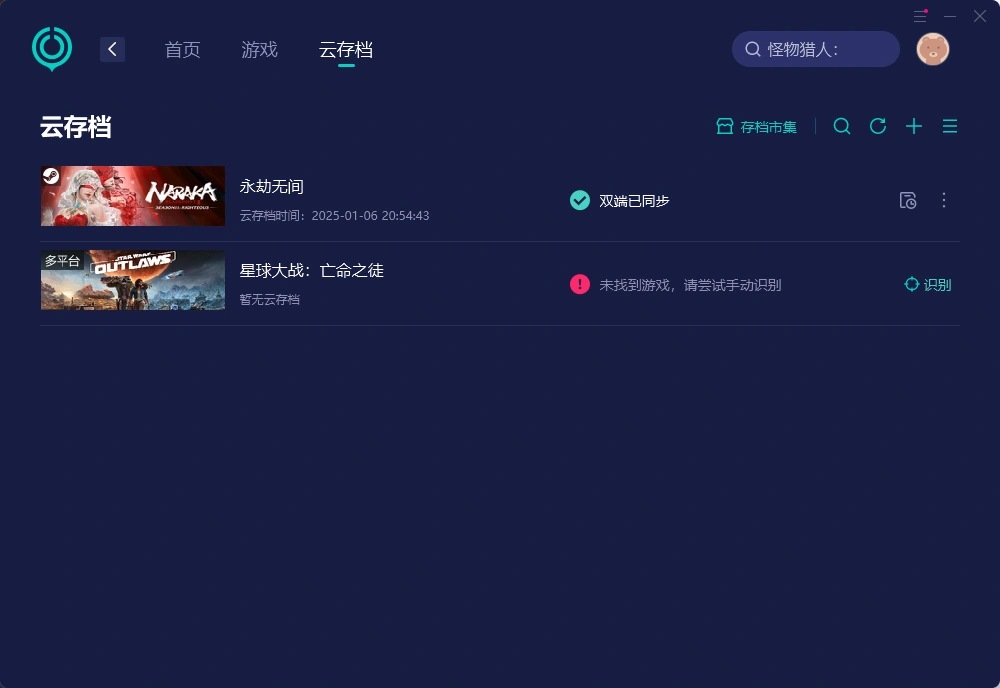Click the 双端已同步 sync status
The image size is (1000, 688).
(620, 201)
